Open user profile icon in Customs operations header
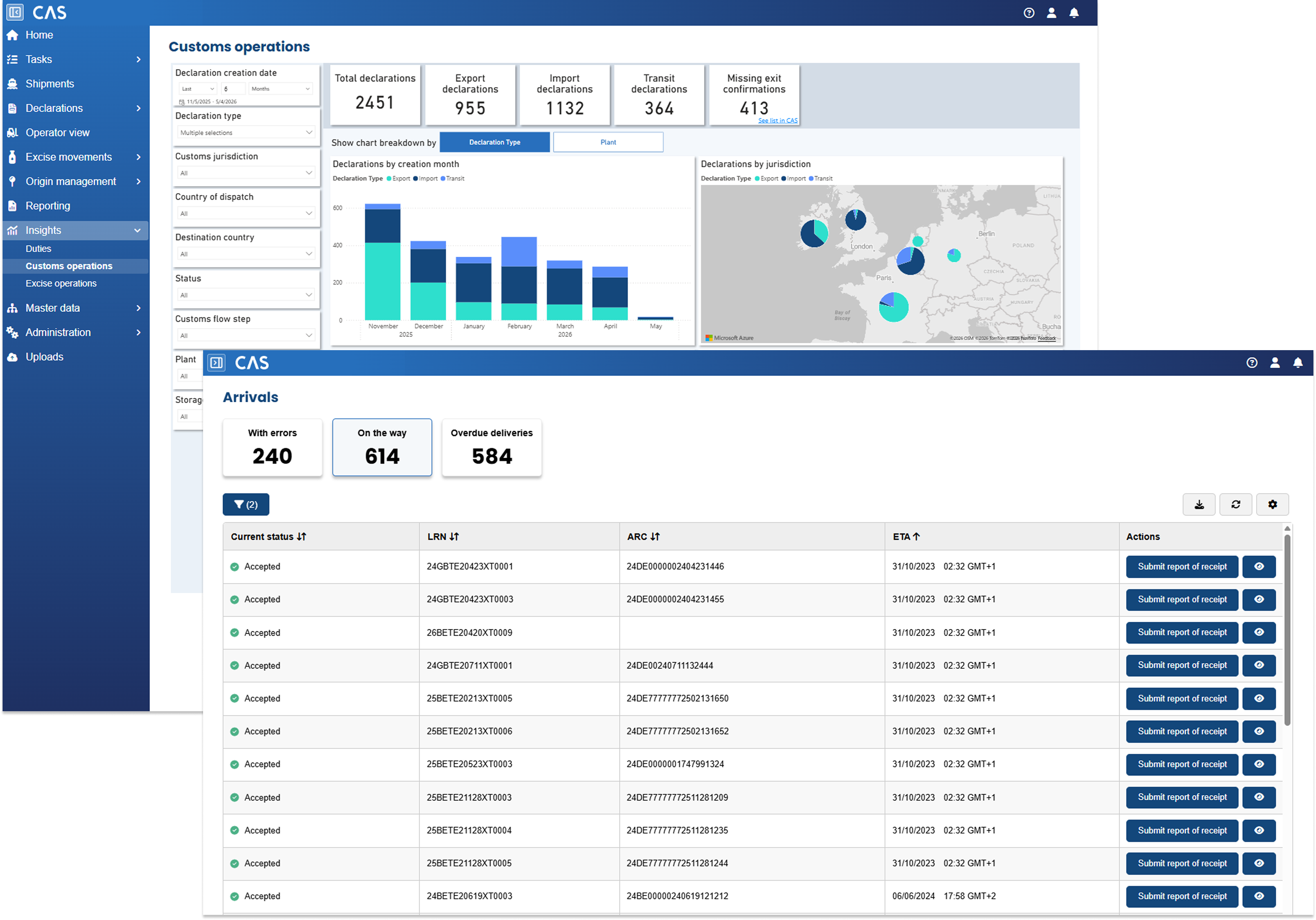Viewport: 1316px width, 920px height. click(x=1051, y=13)
